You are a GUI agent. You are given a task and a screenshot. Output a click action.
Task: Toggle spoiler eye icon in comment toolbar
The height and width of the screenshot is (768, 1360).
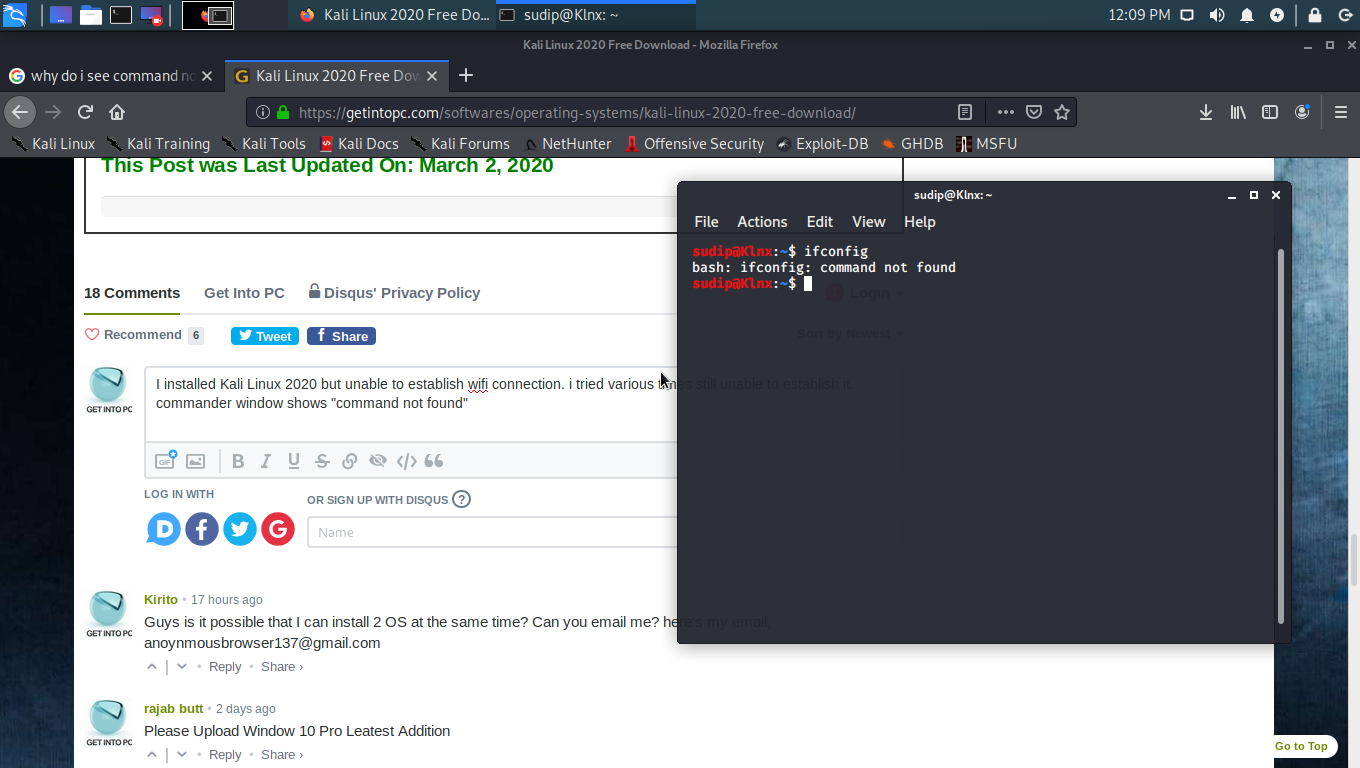point(378,461)
